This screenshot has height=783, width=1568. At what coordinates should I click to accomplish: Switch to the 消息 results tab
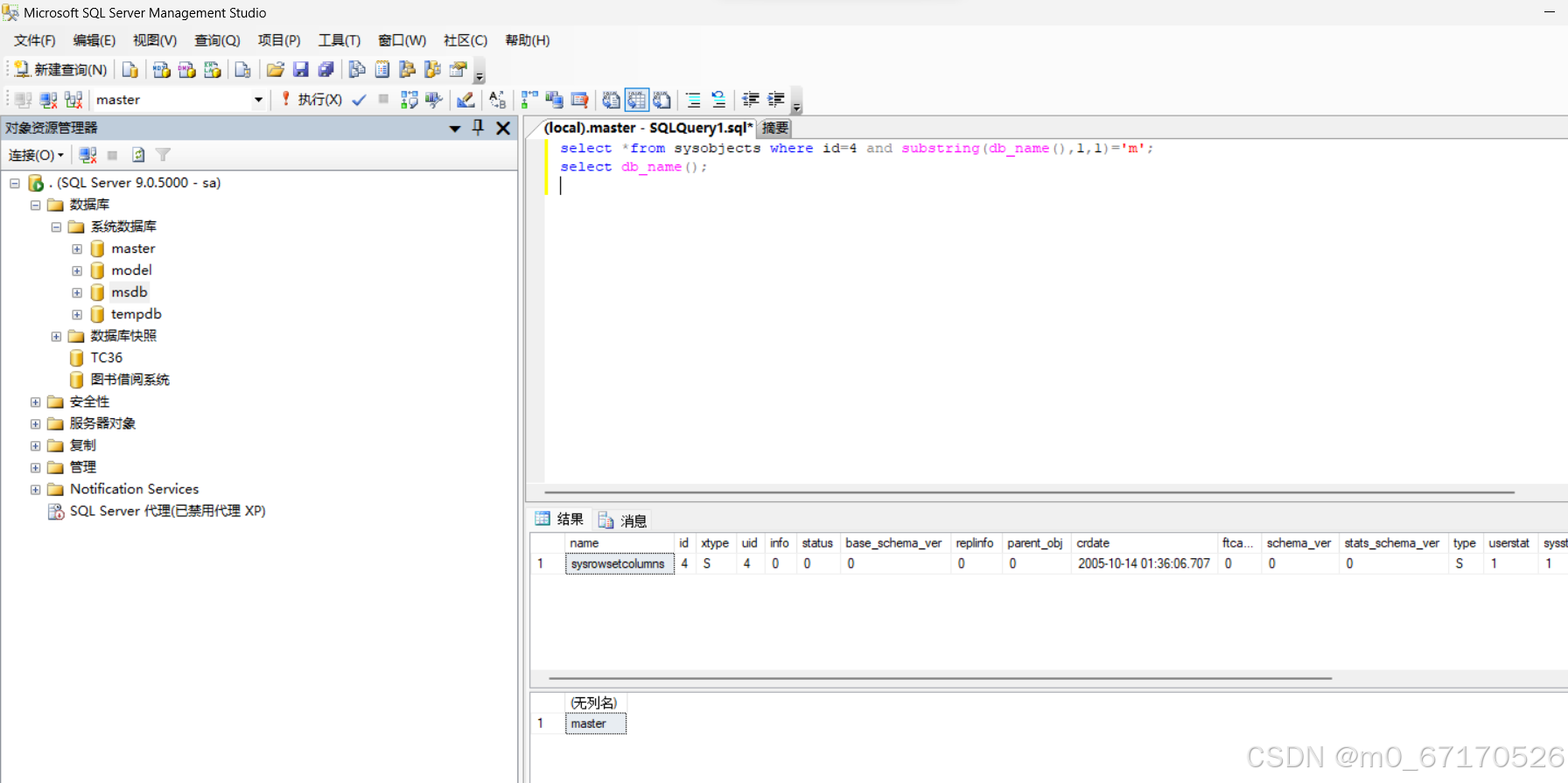point(623,521)
